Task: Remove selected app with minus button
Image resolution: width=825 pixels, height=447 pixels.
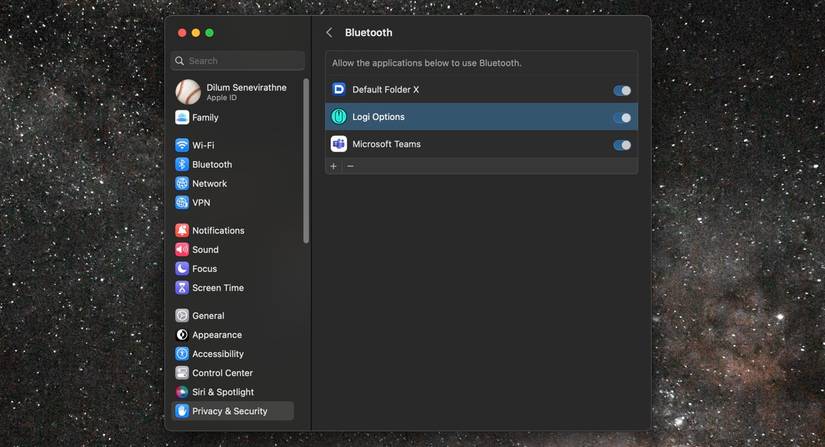Action: (x=350, y=166)
